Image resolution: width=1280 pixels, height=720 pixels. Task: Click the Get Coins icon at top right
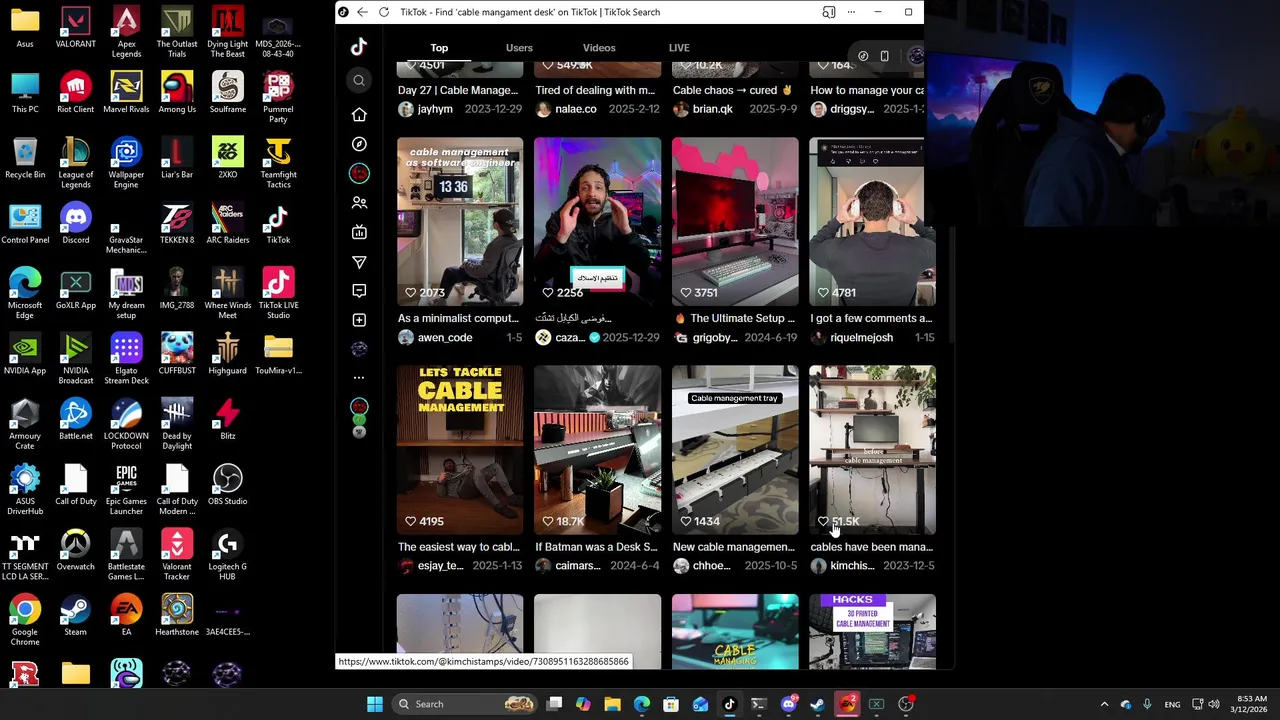[863, 56]
